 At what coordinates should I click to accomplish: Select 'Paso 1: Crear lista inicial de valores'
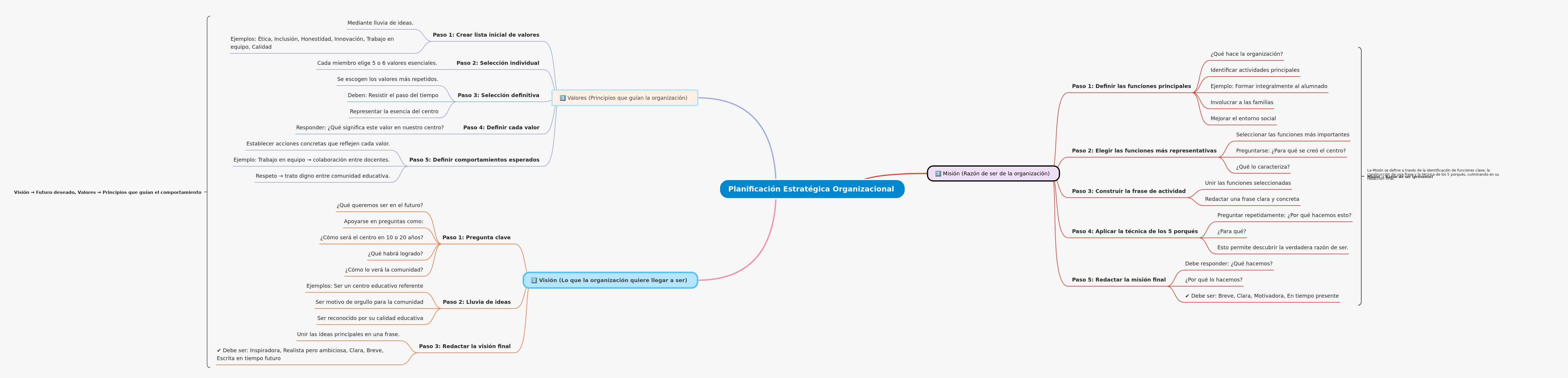[x=486, y=35]
